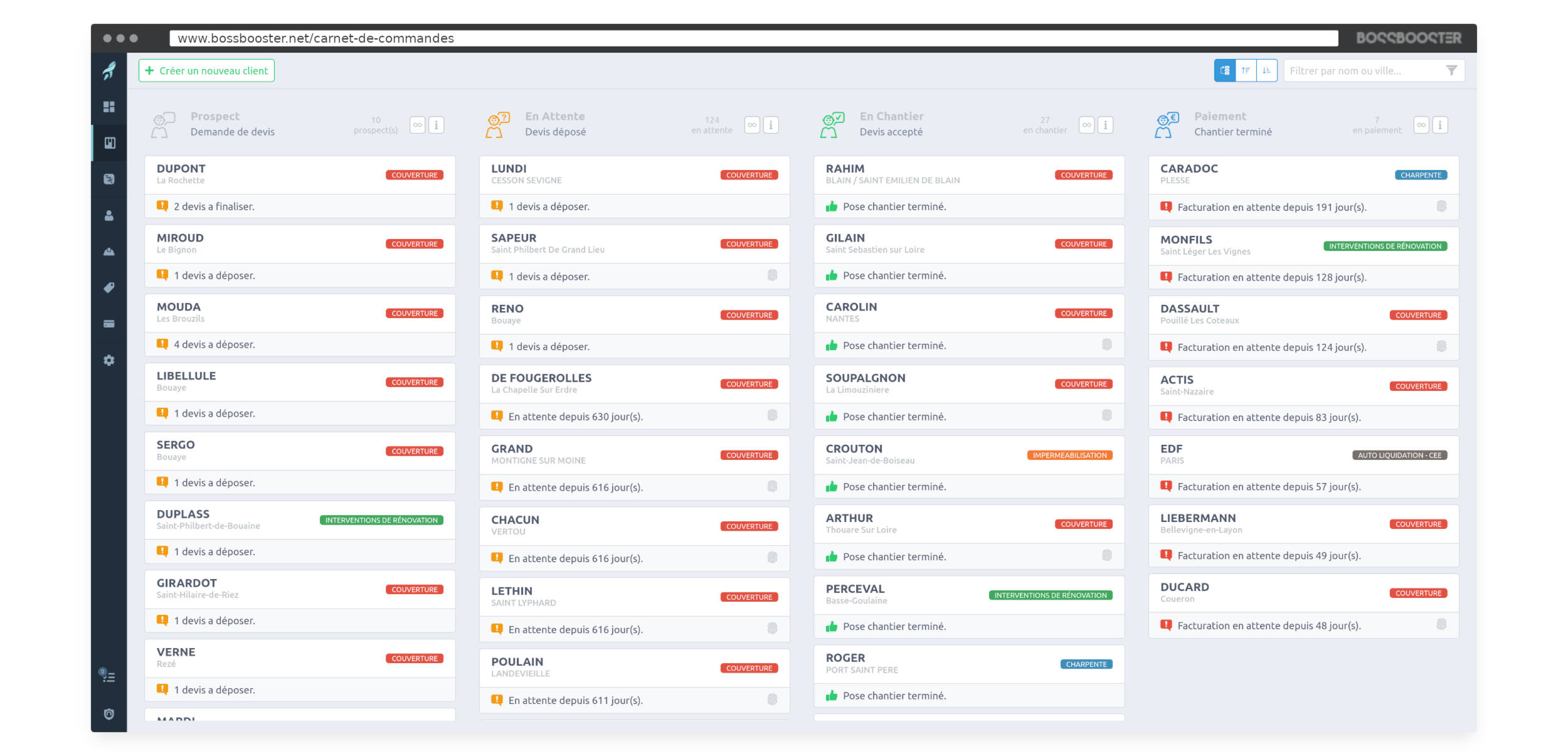This screenshot has width=1568, height=756.
Task: Click 'Facturation en attente depuis 191 jour(s).' status
Action: (x=1272, y=207)
